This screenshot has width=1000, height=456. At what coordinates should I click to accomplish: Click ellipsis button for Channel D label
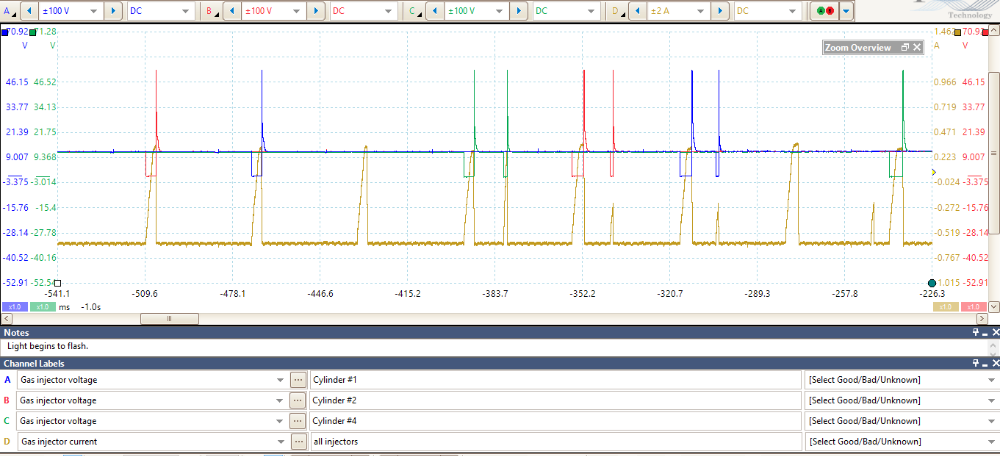coord(297,440)
